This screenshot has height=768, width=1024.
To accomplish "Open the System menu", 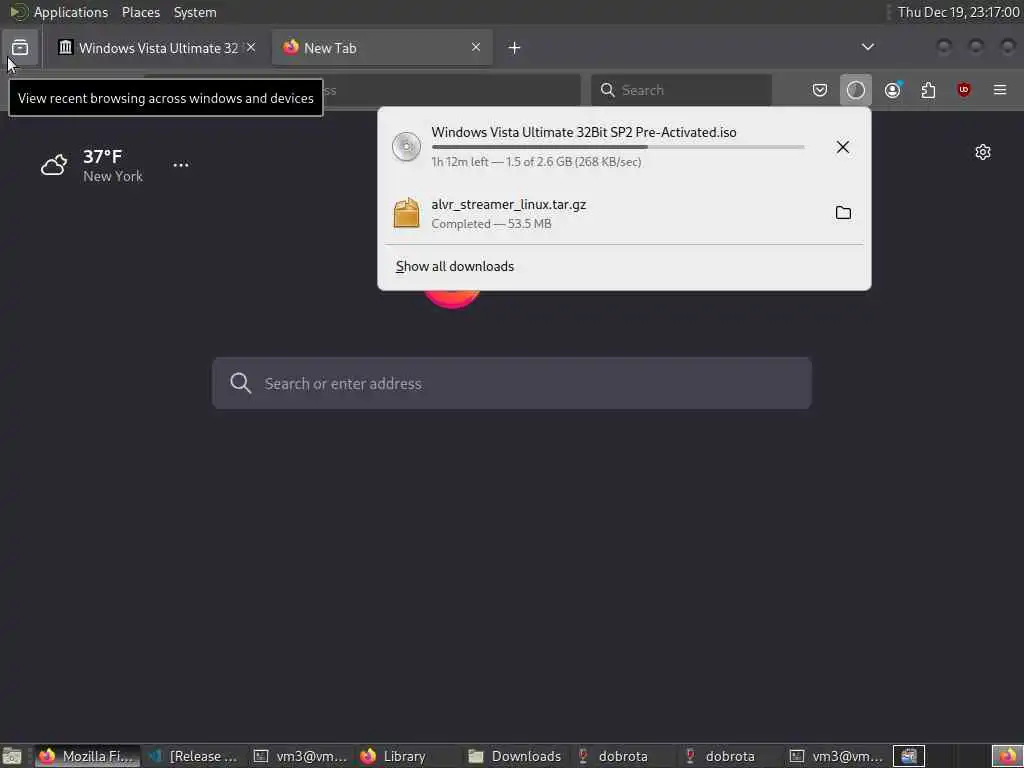I will click(195, 12).
